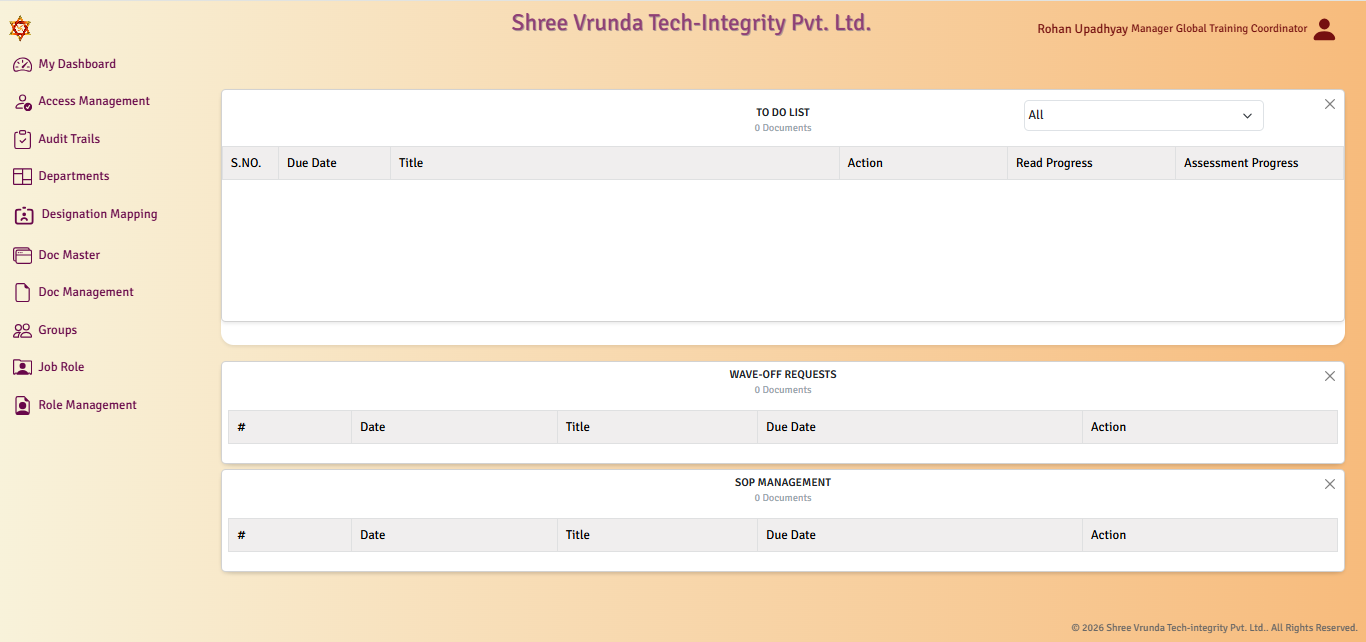1366x642 pixels.
Task: Click the Groups people icon
Action: pos(22,331)
